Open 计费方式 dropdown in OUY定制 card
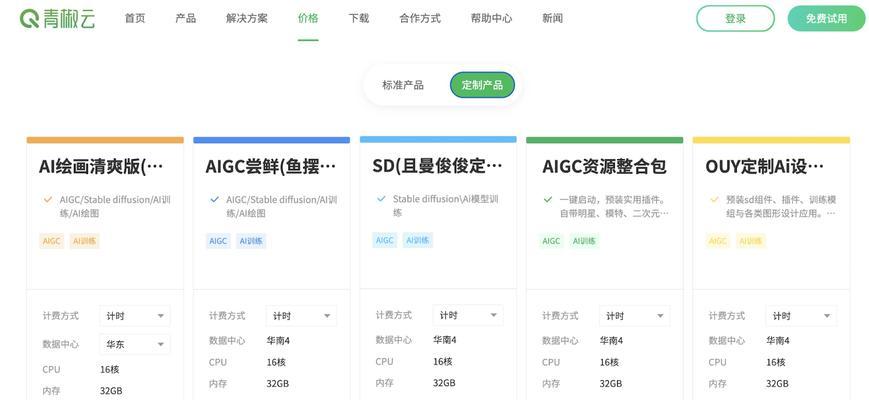Screen dimensions: 869x400 801,316
